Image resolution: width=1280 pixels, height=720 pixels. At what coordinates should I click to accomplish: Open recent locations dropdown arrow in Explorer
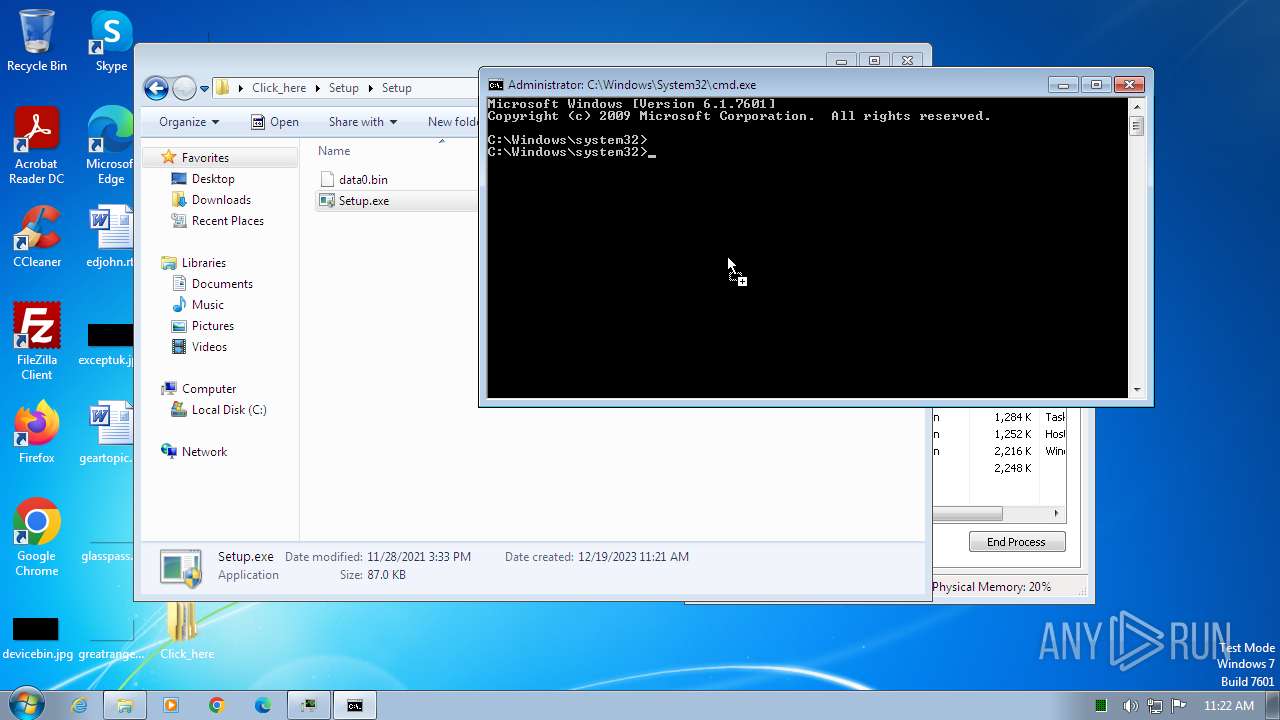click(204, 88)
